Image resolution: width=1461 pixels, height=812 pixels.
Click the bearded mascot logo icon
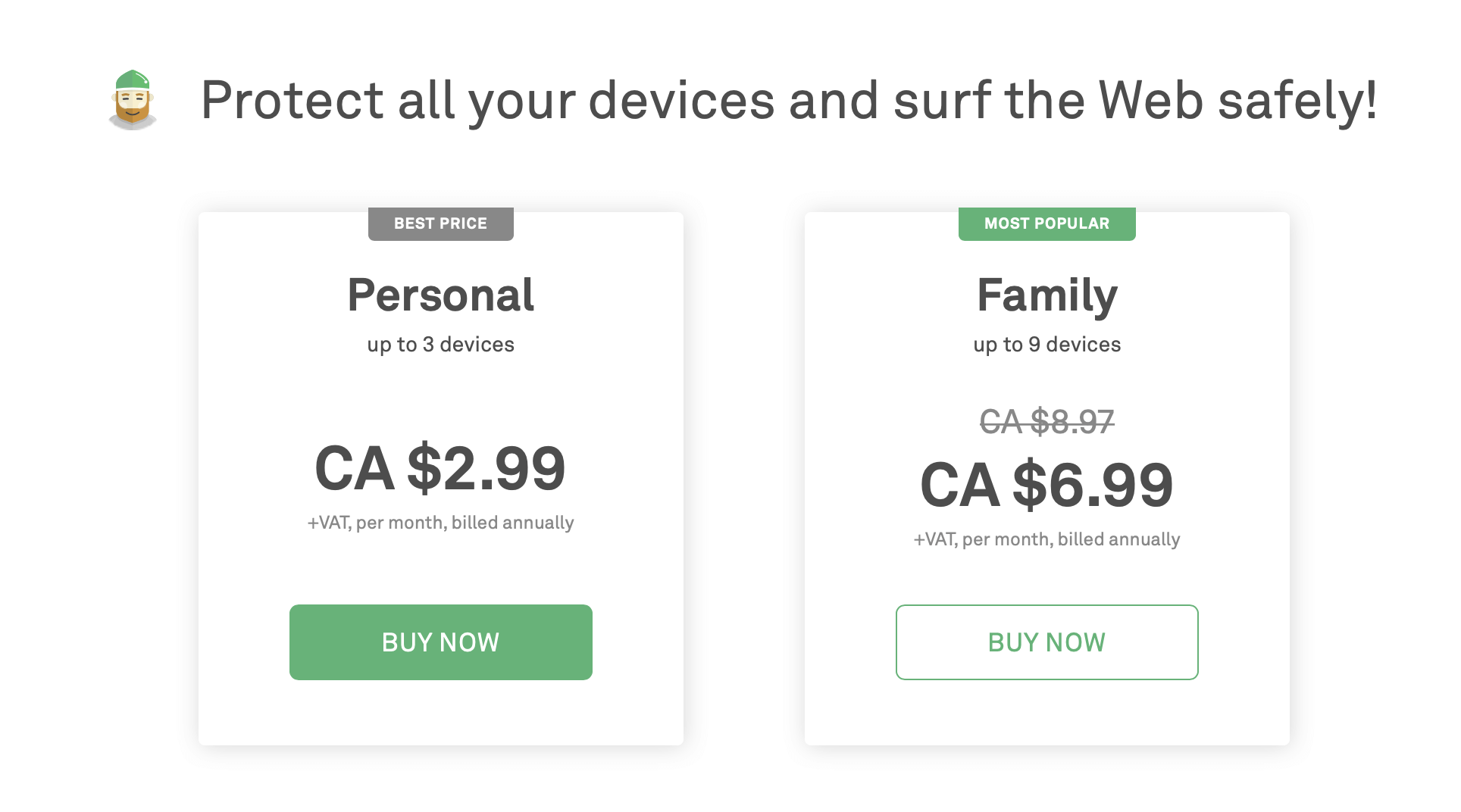133,100
